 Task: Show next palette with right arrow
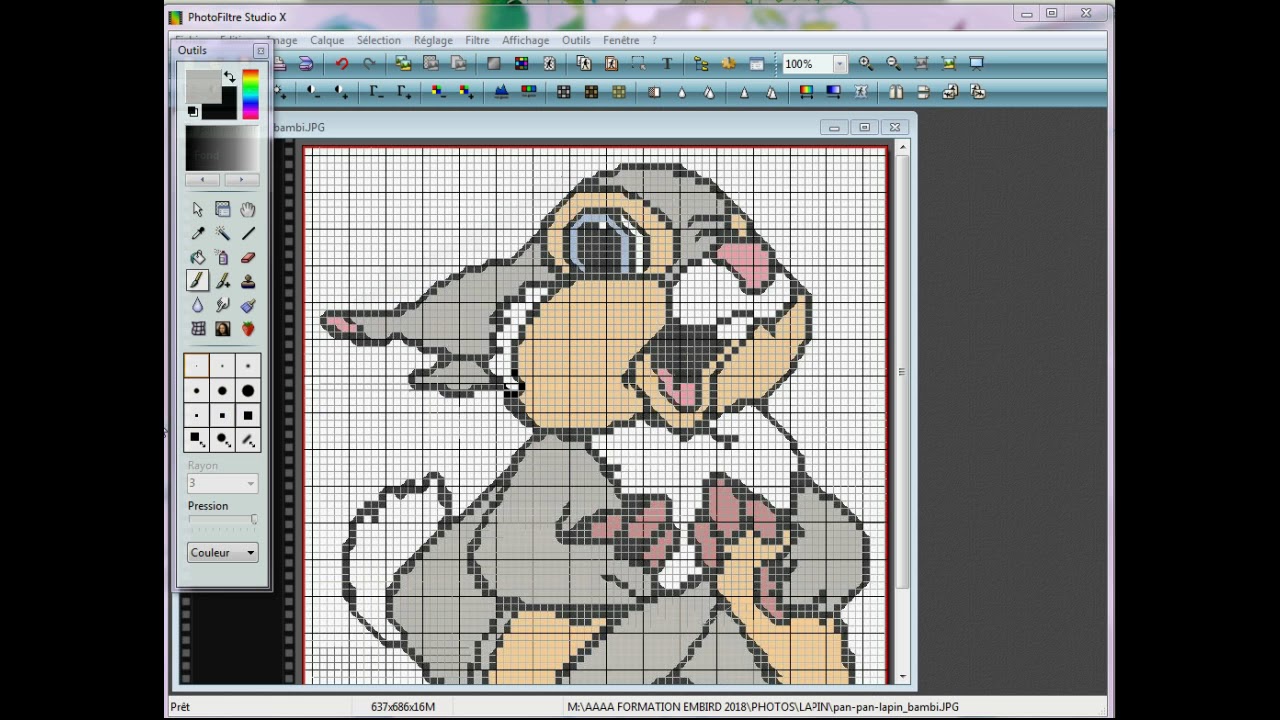(240, 180)
